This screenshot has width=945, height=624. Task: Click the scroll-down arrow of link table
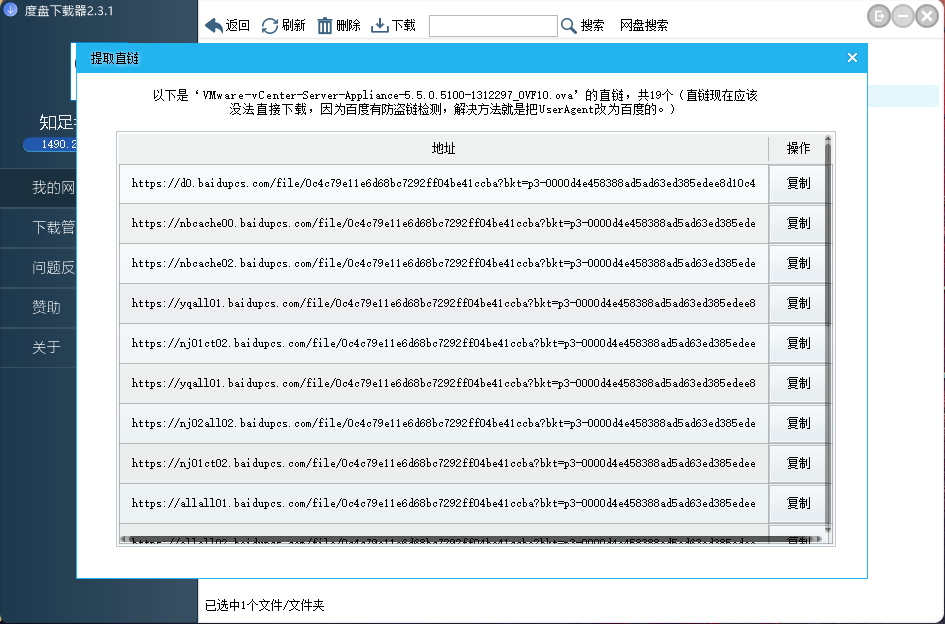tap(828, 529)
